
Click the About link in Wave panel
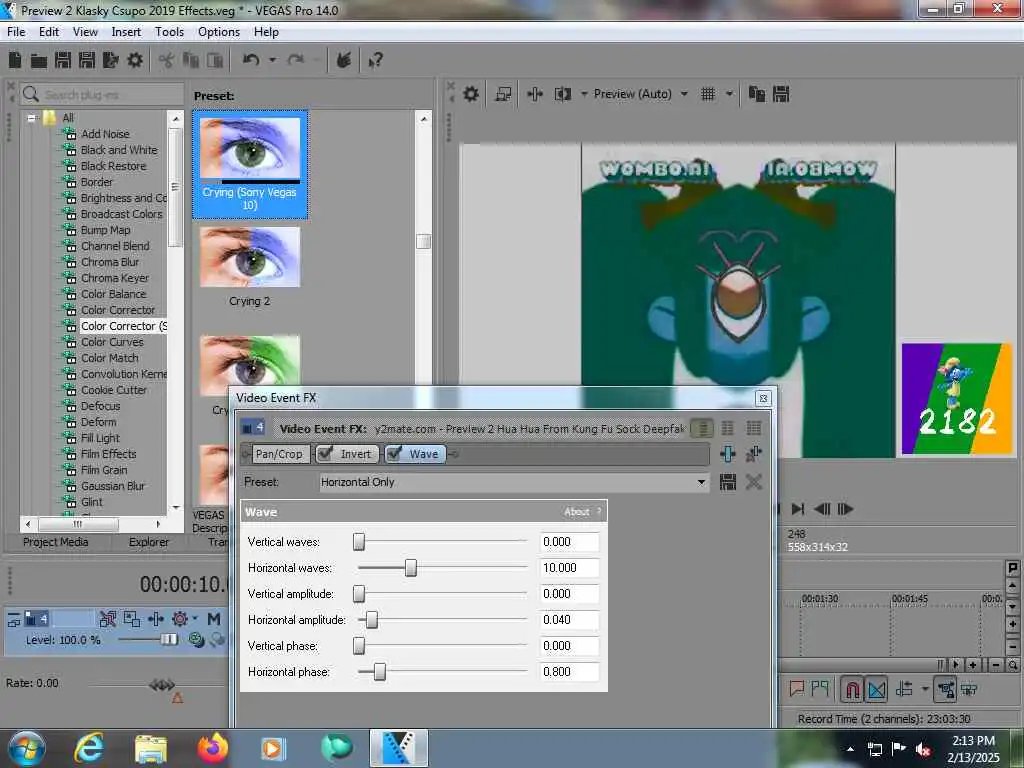tap(577, 512)
